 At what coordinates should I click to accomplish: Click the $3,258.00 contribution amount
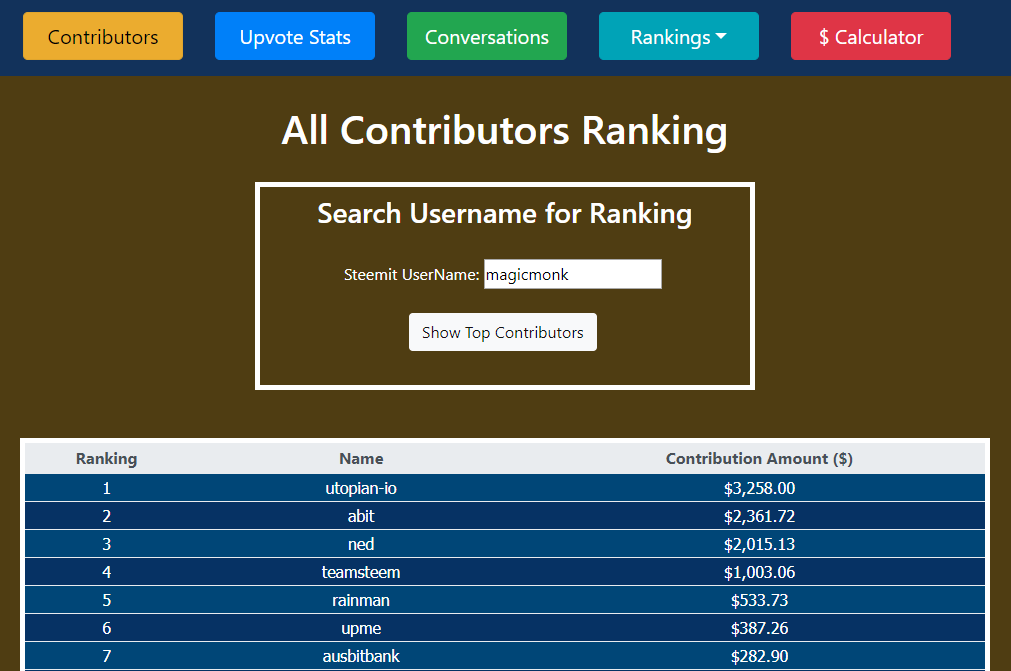759,488
